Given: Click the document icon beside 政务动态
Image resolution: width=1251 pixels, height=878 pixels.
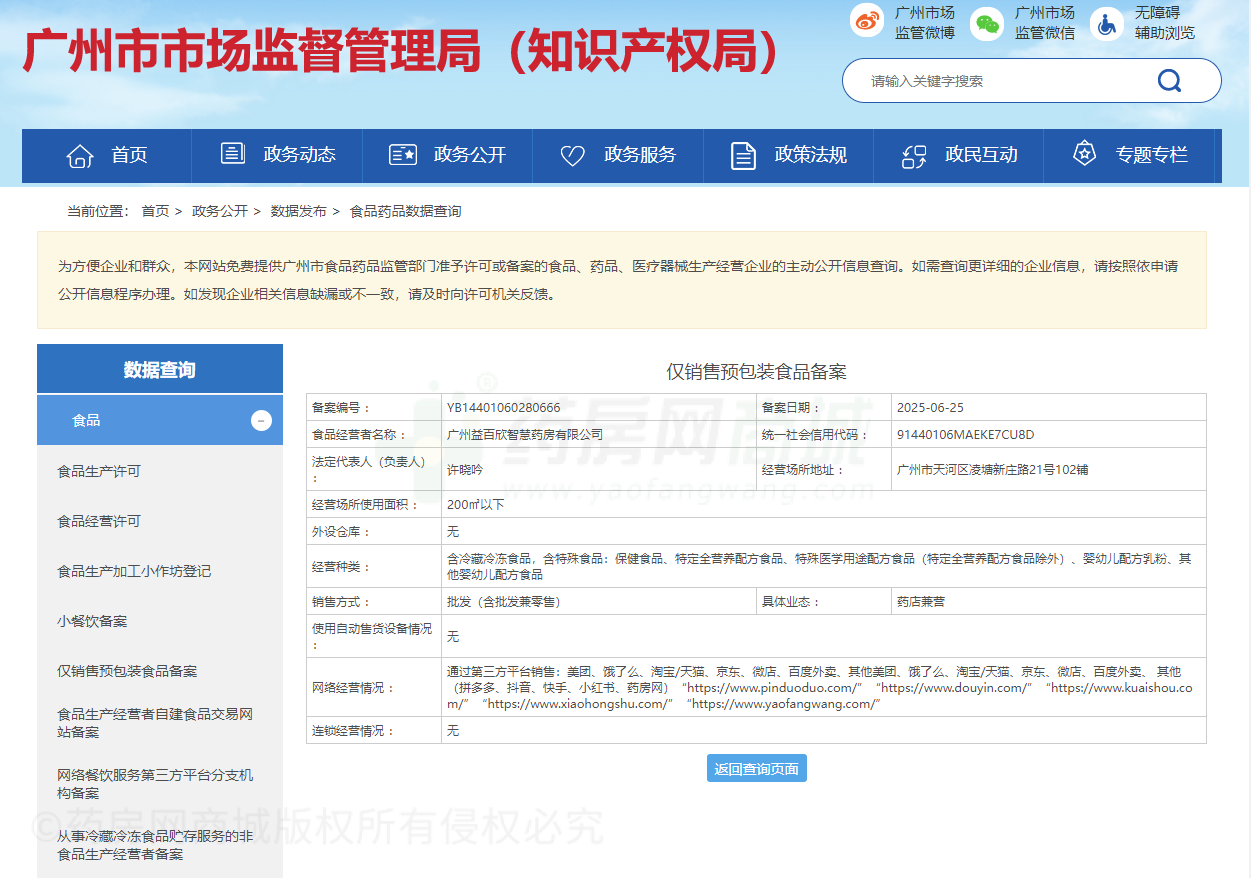Looking at the screenshot, I should [232, 154].
